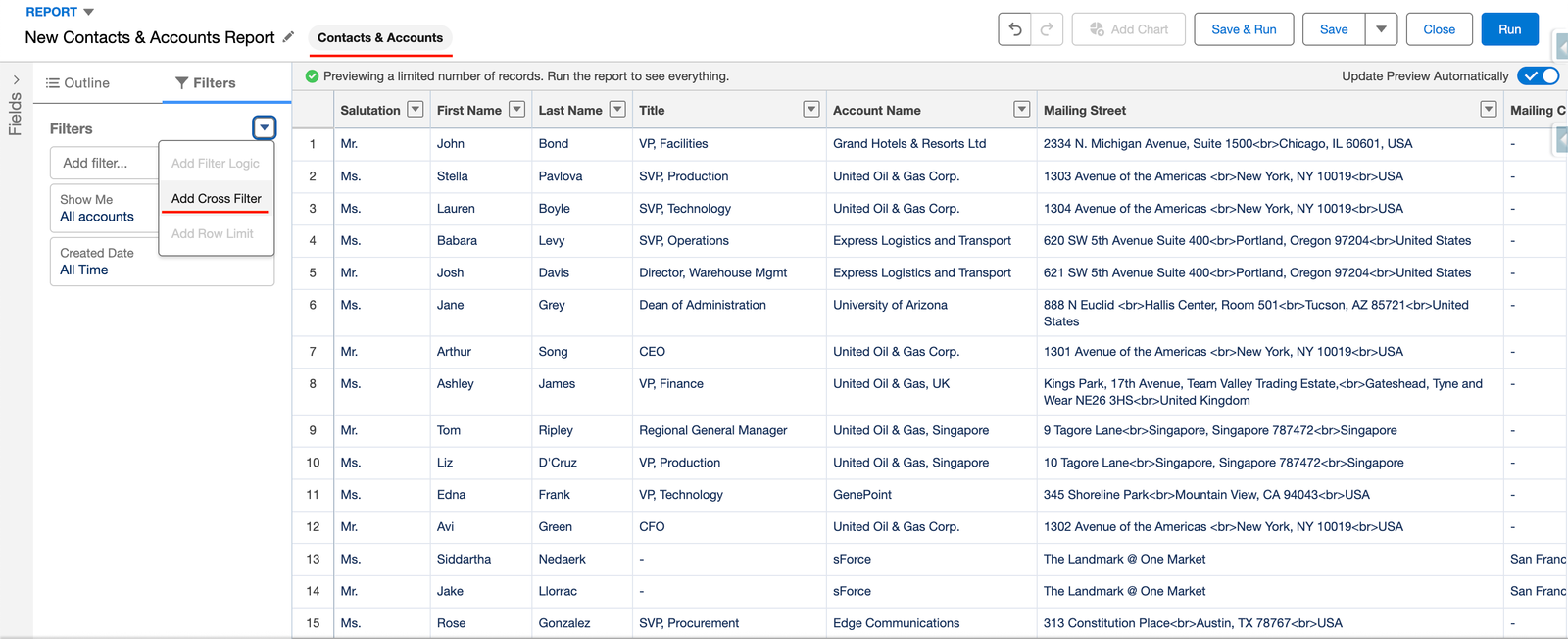Select Add Cross Filter menu option

click(x=217, y=198)
